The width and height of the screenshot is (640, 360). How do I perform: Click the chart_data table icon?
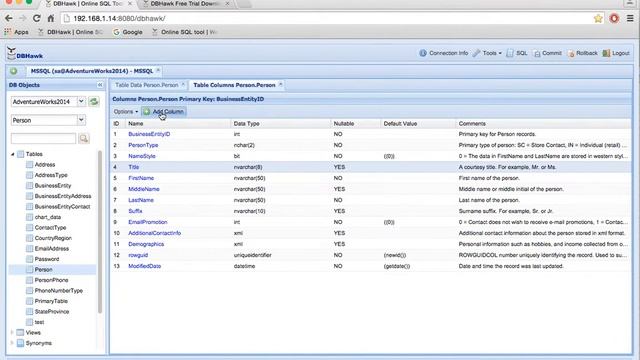pyautogui.click(x=29, y=217)
